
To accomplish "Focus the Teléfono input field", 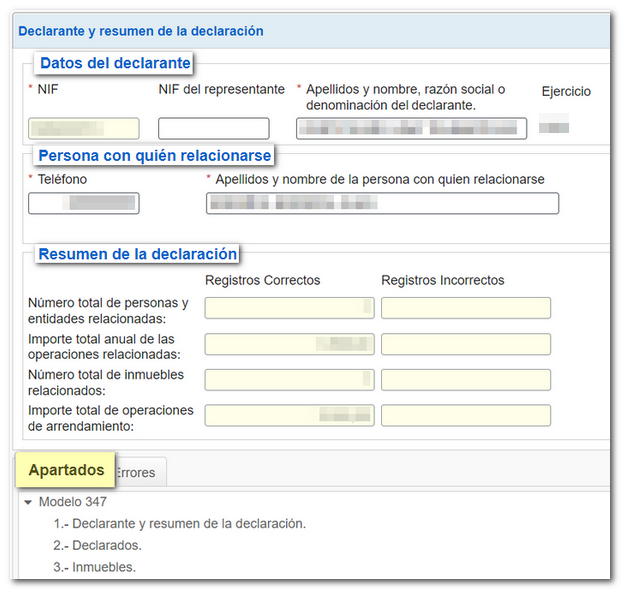I will [x=84, y=203].
